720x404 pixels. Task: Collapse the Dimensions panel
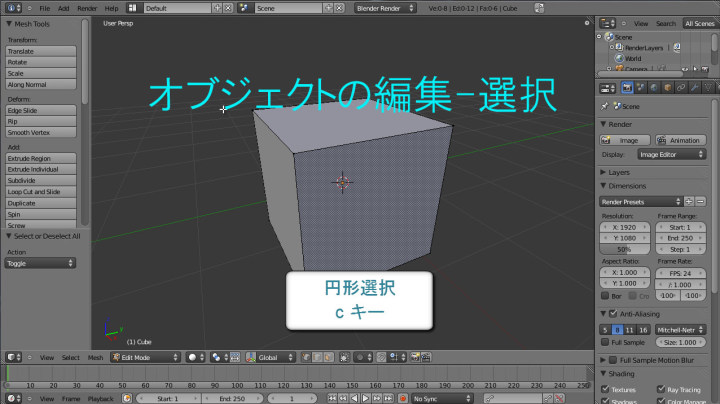point(627,186)
